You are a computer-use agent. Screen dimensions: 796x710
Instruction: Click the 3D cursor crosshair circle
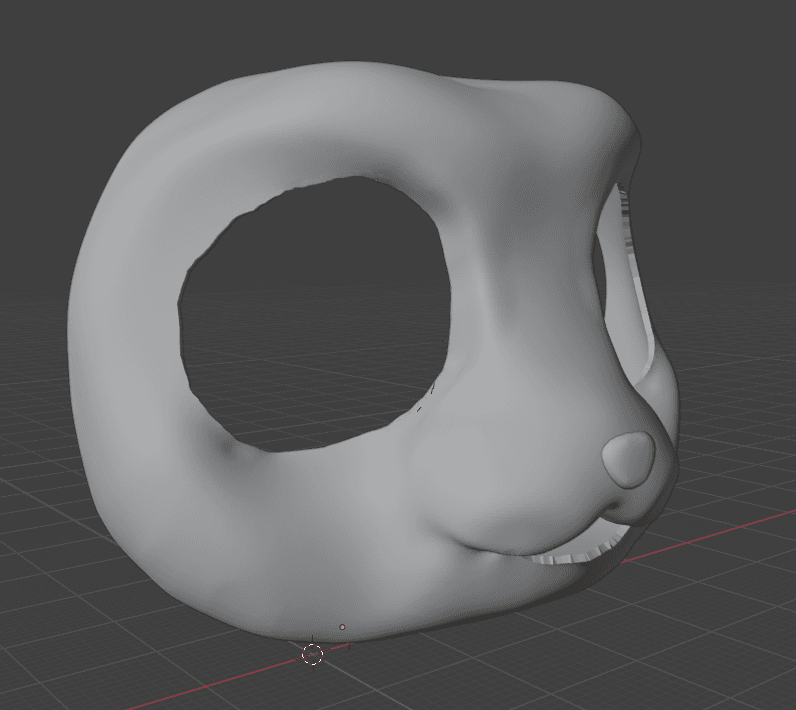pyautogui.click(x=312, y=655)
